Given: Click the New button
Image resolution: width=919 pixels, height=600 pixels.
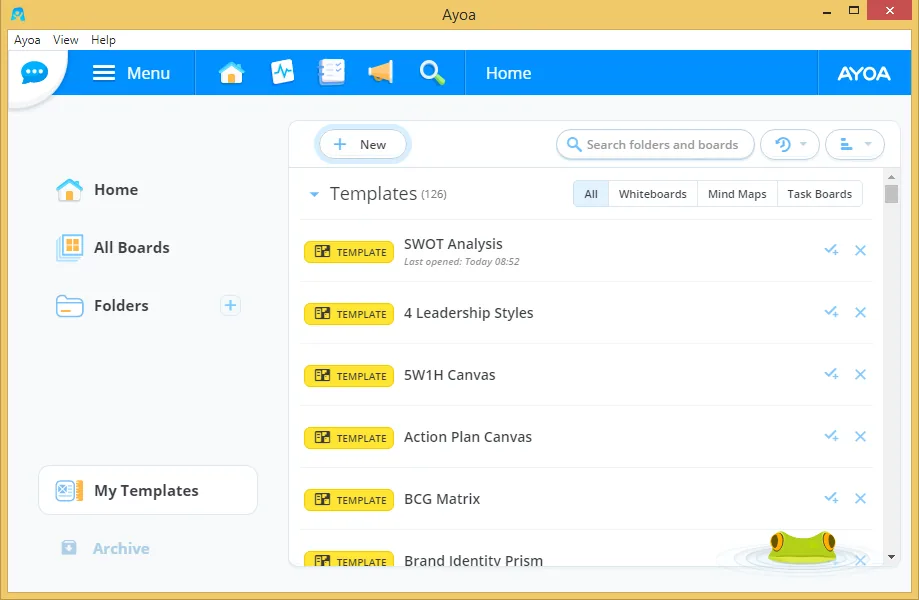Looking at the screenshot, I should coord(362,144).
